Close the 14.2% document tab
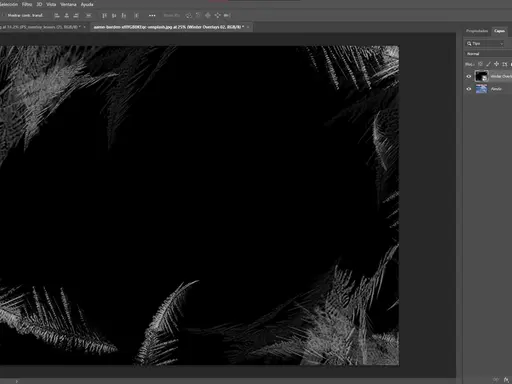The image size is (512, 384). coord(84,27)
